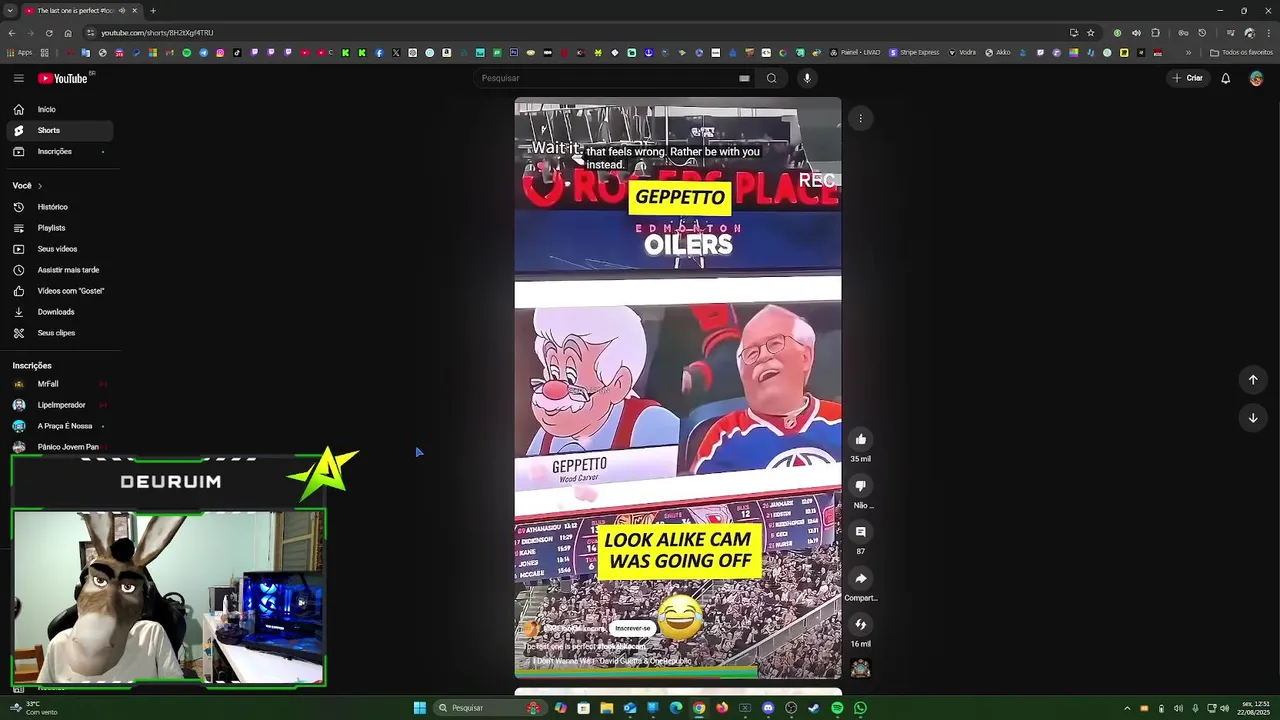
Task: Open the Short's comments
Action: [x=860, y=532]
